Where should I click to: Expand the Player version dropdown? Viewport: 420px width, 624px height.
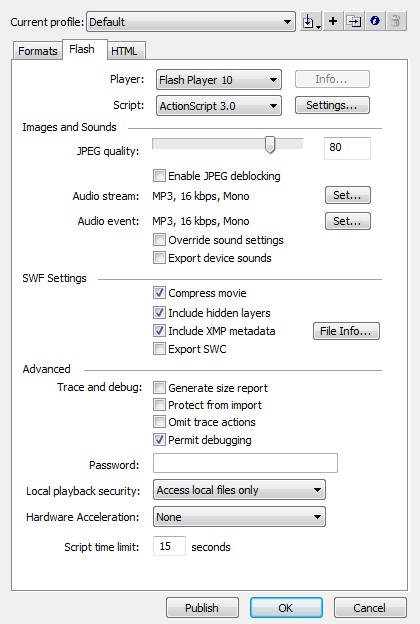219,80
